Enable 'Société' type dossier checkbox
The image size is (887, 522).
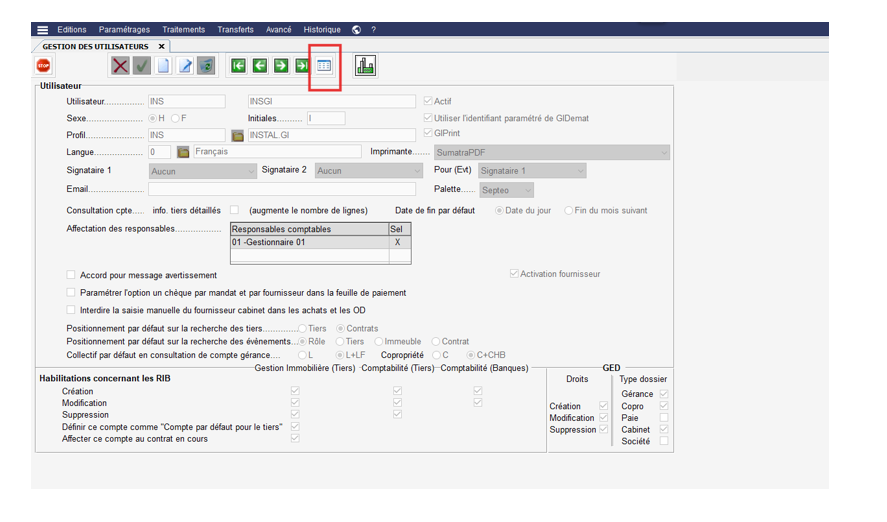[664, 441]
